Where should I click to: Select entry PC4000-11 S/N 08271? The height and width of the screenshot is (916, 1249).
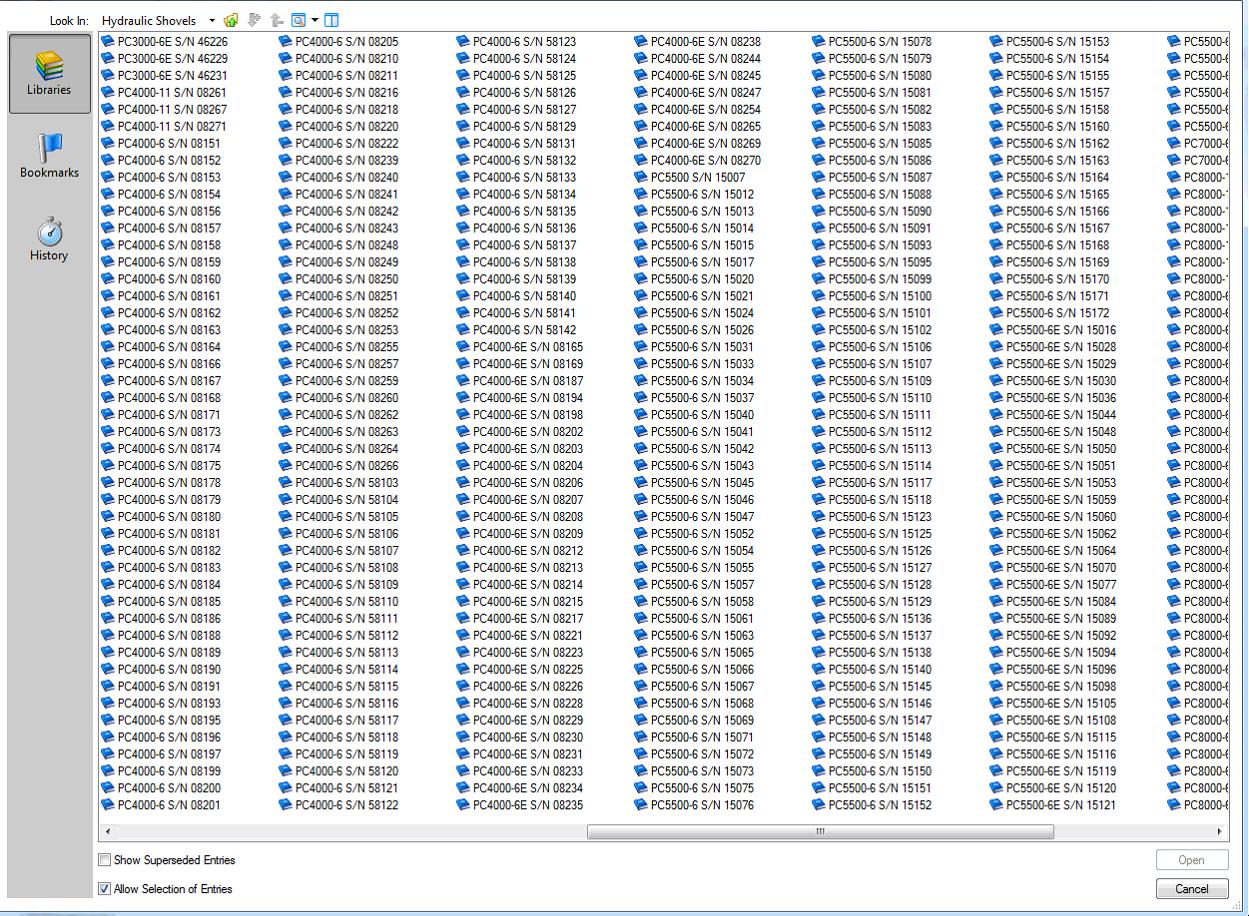tap(164, 127)
